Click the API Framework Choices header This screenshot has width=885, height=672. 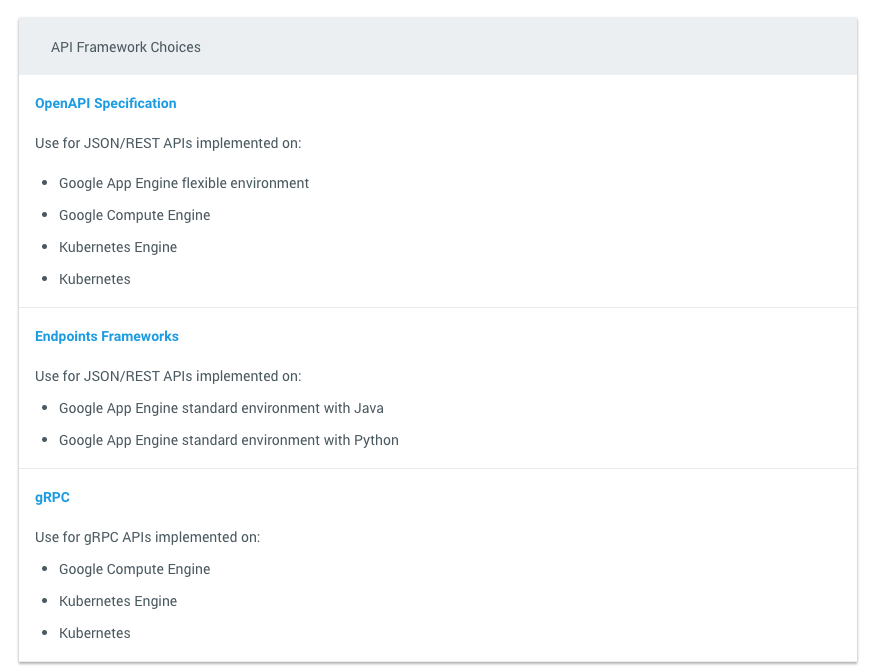coord(125,47)
